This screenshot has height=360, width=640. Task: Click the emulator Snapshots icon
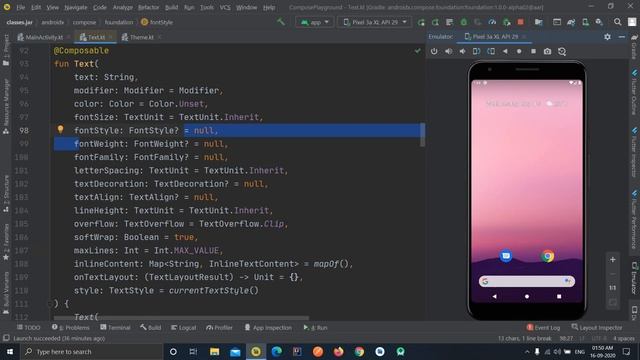point(562,51)
